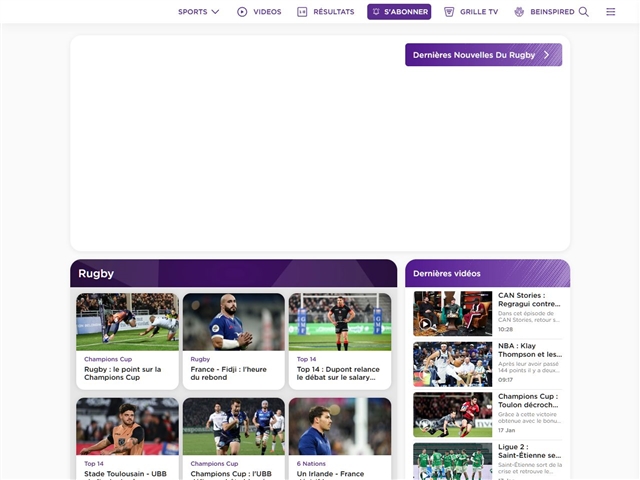Click the Dernières vidéos section header

pyautogui.click(x=487, y=273)
